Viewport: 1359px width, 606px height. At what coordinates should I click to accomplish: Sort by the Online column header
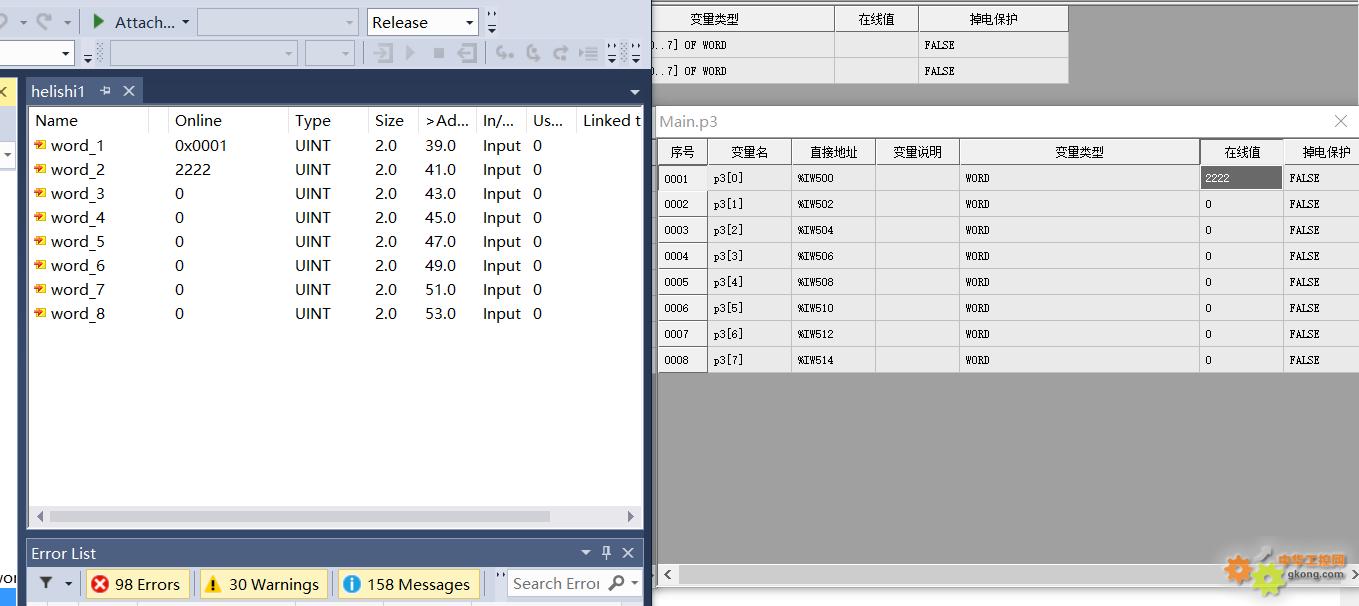(198, 120)
